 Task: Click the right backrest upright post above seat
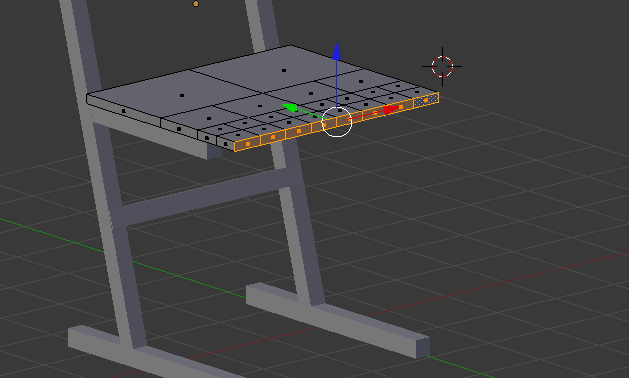pyautogui.click(x=262, y=23)
